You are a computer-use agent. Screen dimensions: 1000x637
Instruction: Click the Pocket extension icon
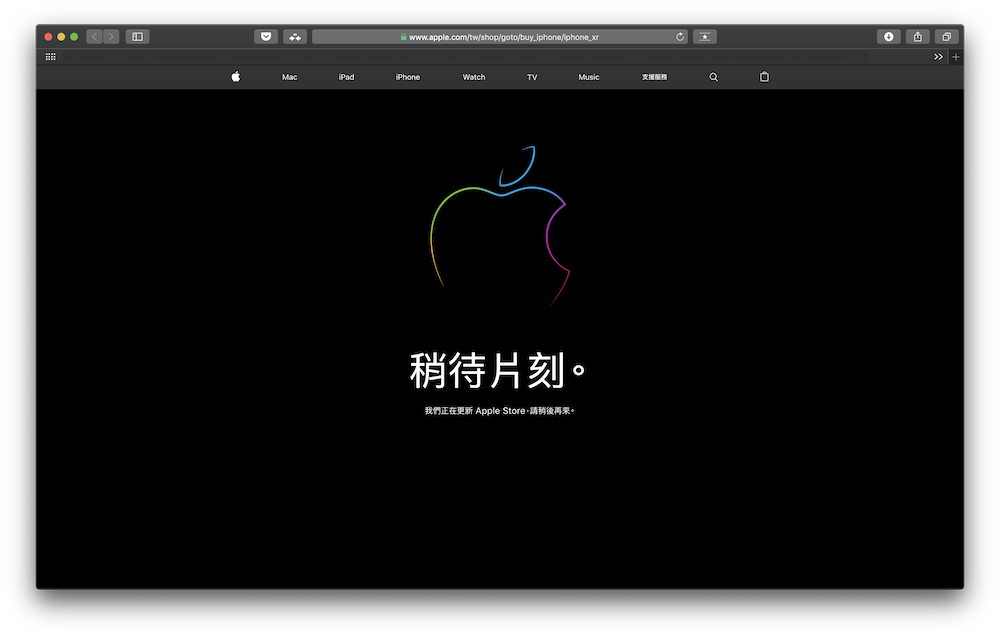pos(266,37)
